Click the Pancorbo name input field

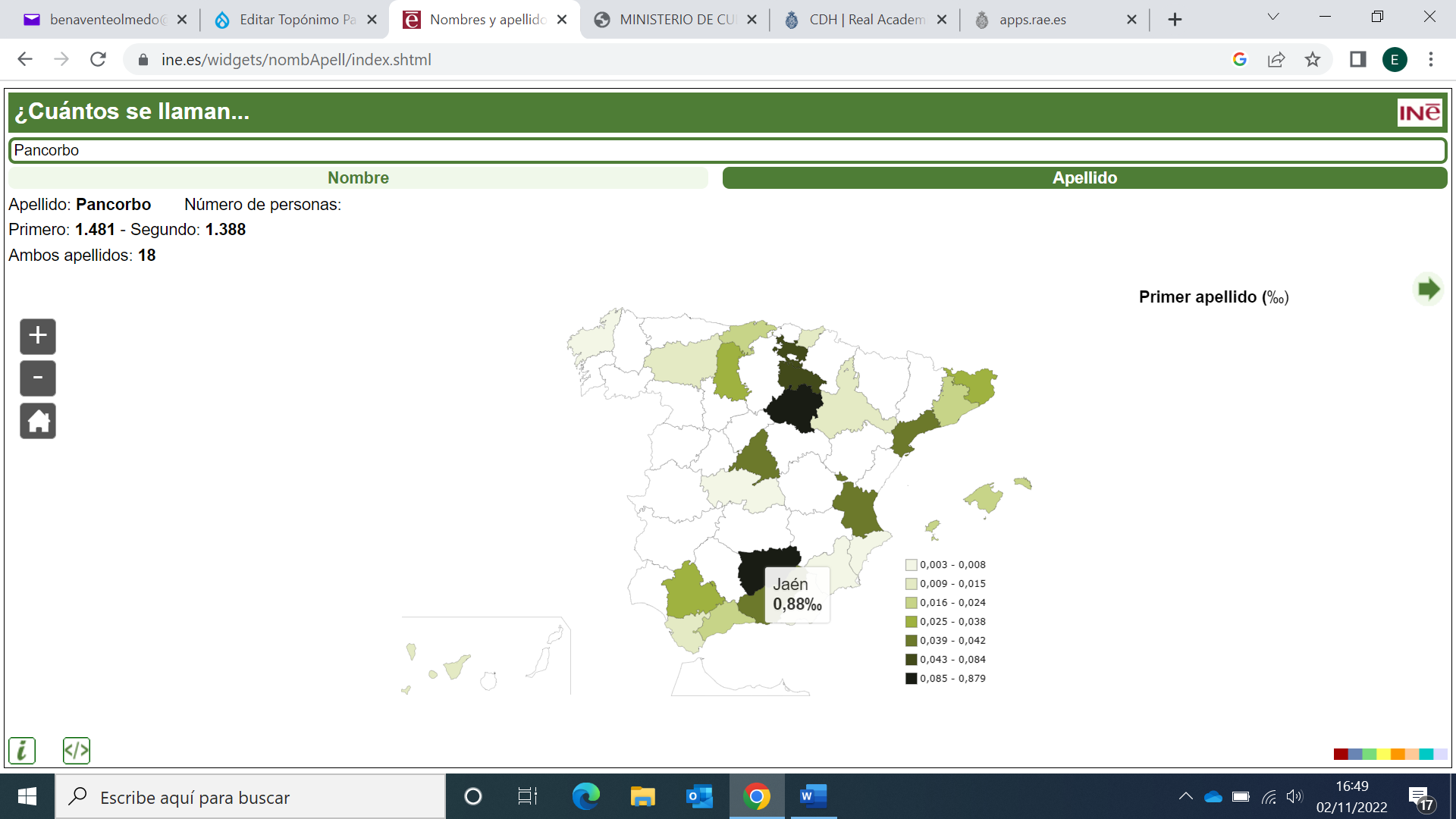click(726, 150)
